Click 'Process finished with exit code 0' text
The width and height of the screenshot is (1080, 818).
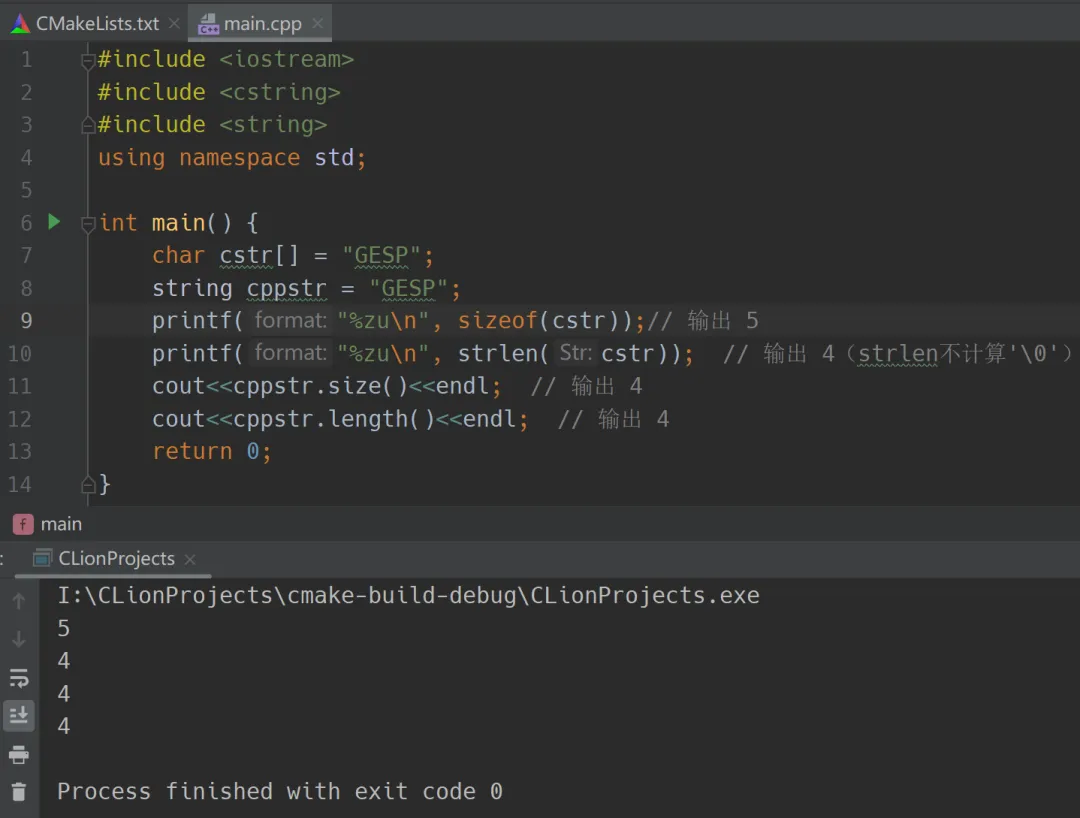[x=280, y=791]
